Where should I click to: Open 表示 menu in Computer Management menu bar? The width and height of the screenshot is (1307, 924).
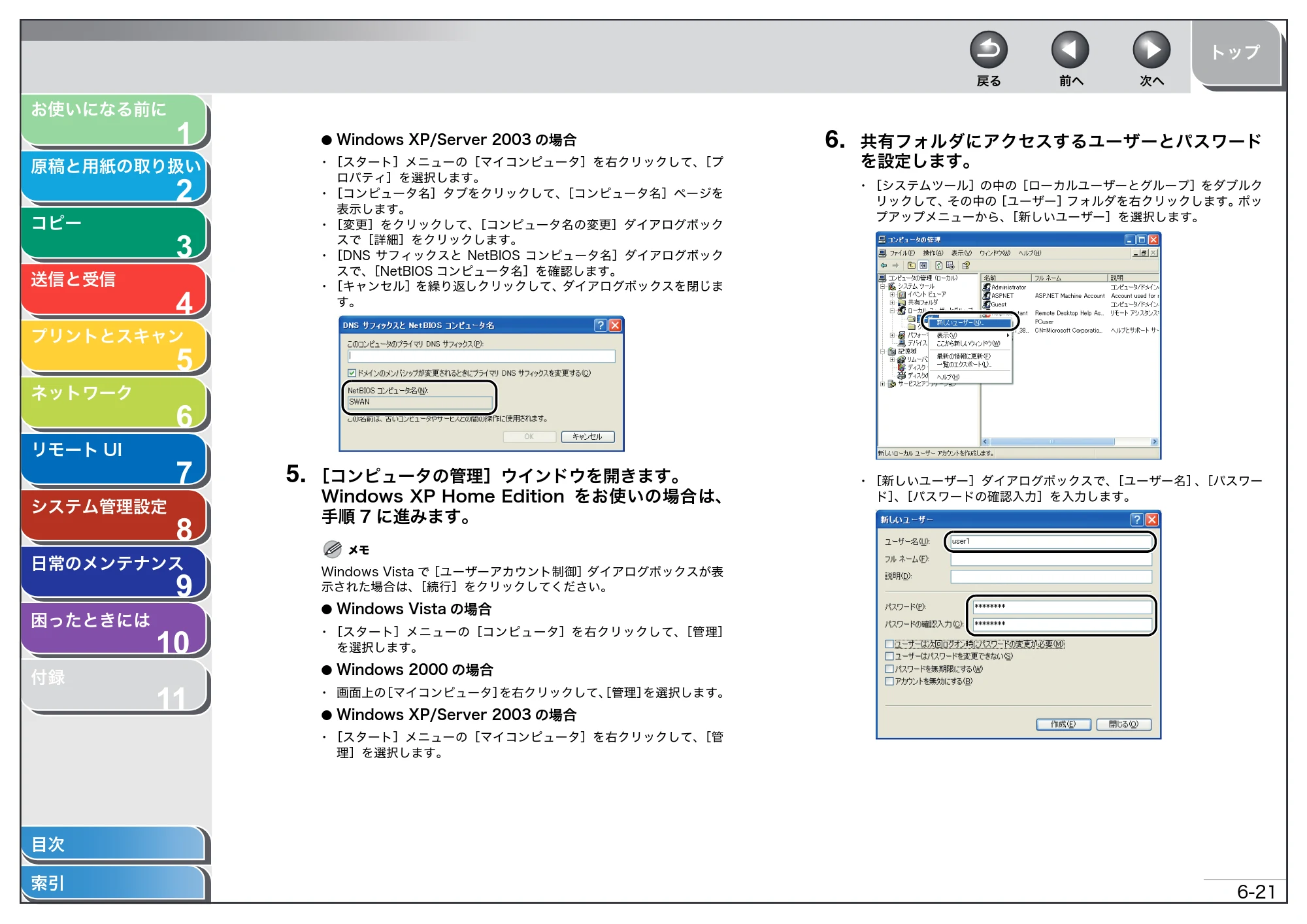click(x=961, y=253)
